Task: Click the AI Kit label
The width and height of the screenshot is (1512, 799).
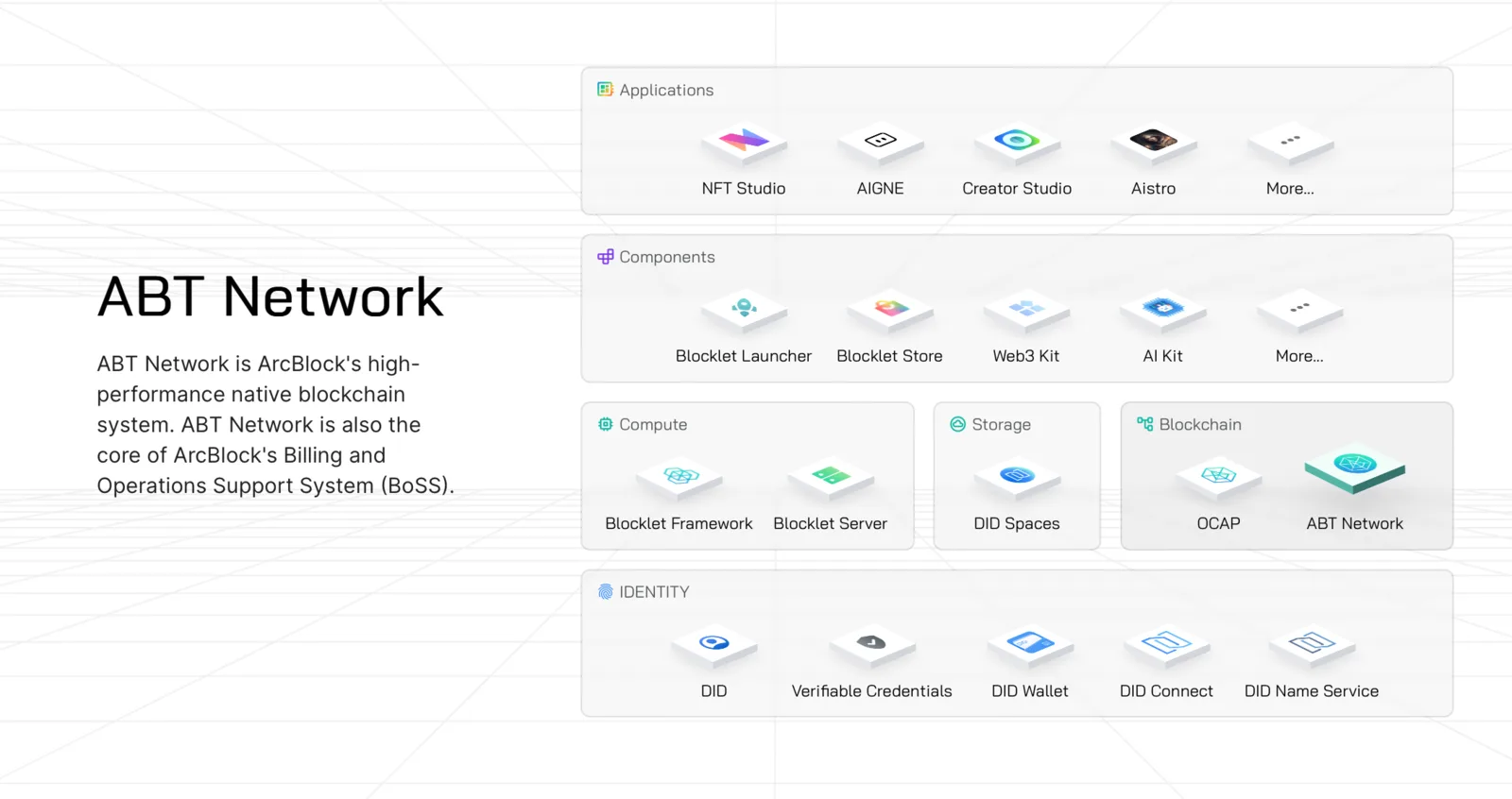Action: pos(1163,356)
